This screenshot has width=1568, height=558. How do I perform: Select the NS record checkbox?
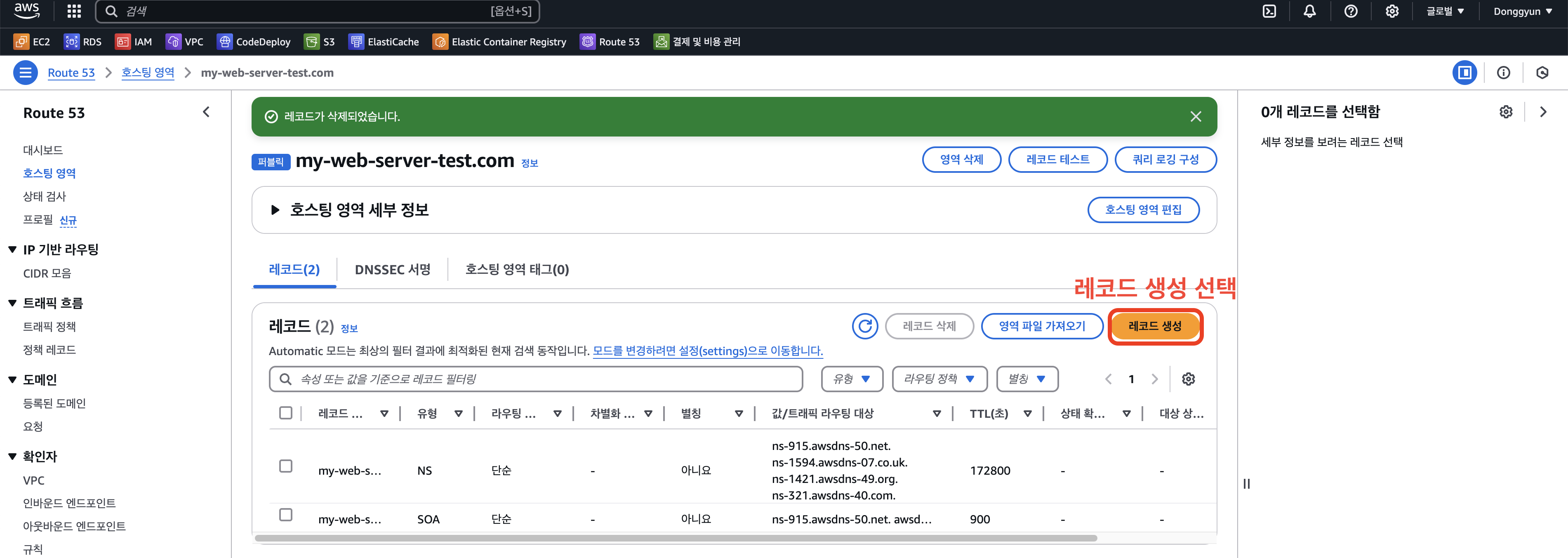click(285, 466)
